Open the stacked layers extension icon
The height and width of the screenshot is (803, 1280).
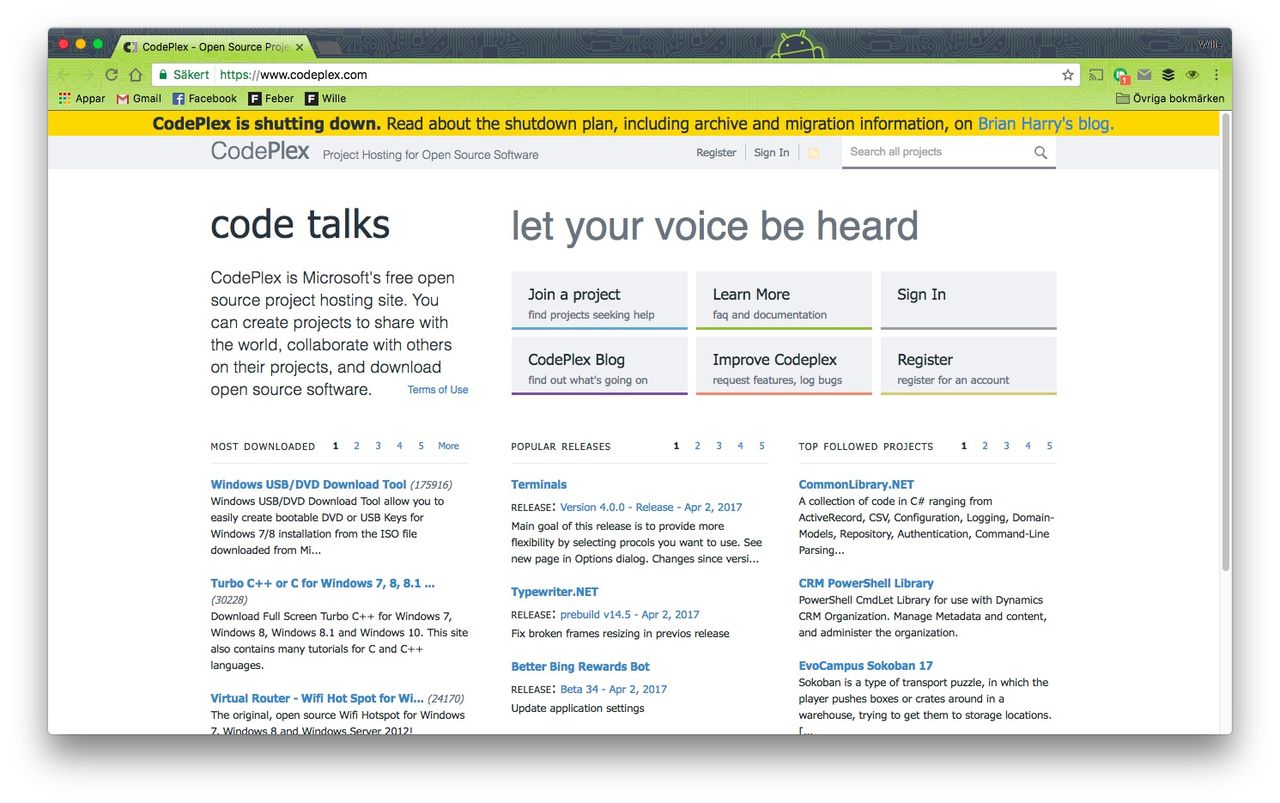pyautogui.click(x=1168, y=75)
